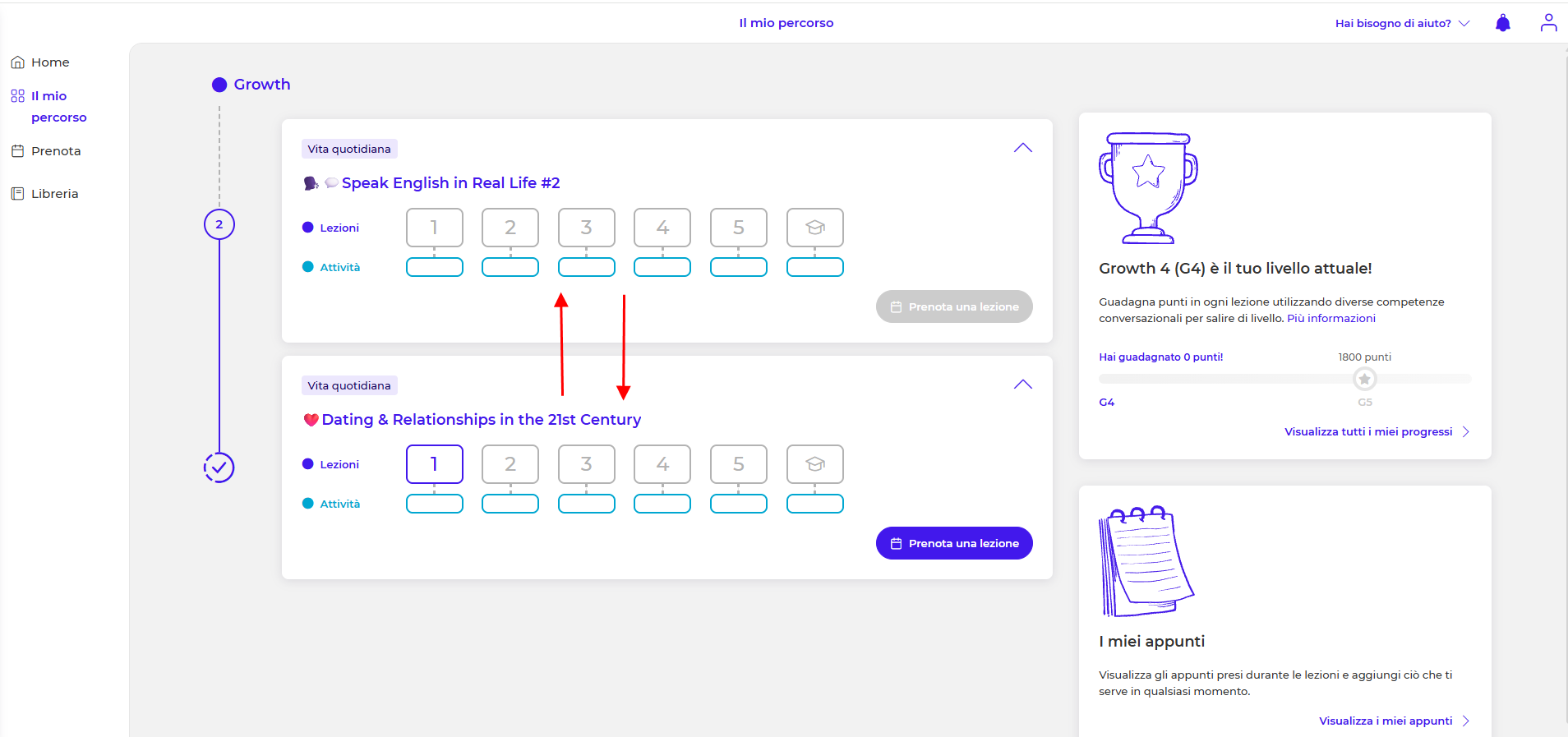Go to Prenota in sidebar

[55, 151]
